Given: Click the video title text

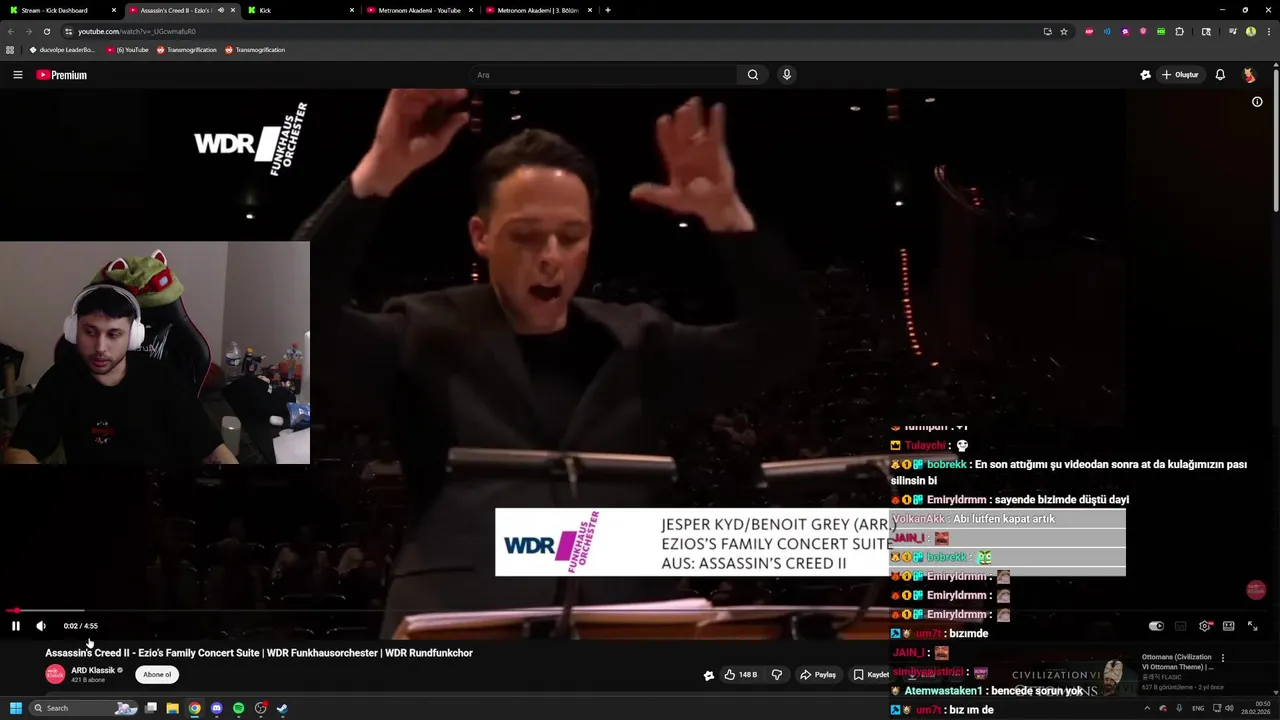Looking at the screenshot, I should click(x=259, y=653).
